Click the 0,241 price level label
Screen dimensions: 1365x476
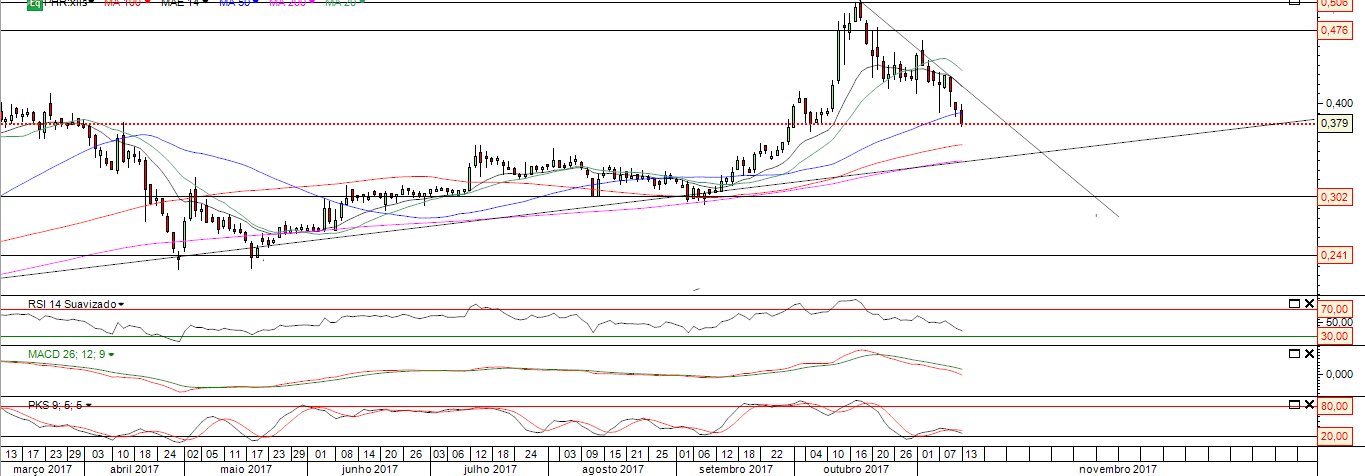click(1335, 256)
